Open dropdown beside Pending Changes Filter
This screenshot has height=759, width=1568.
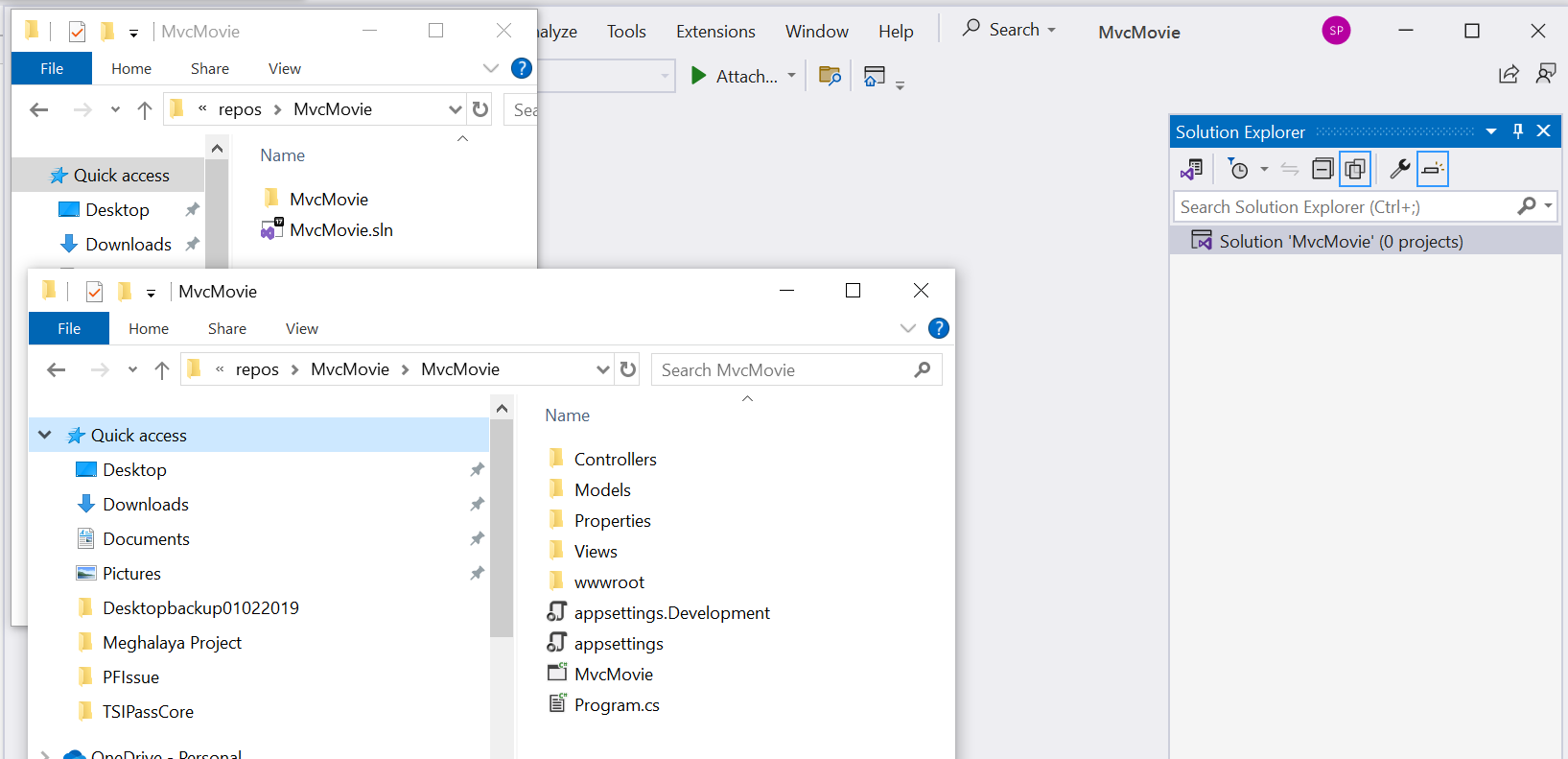point(1264,170)
